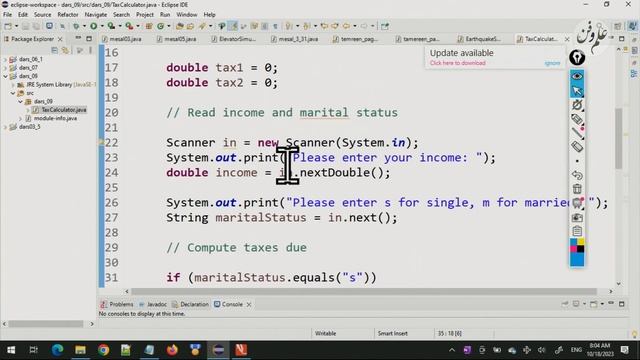Close the Console view tab
Screen dimensions: 640x360
(249, 304)
